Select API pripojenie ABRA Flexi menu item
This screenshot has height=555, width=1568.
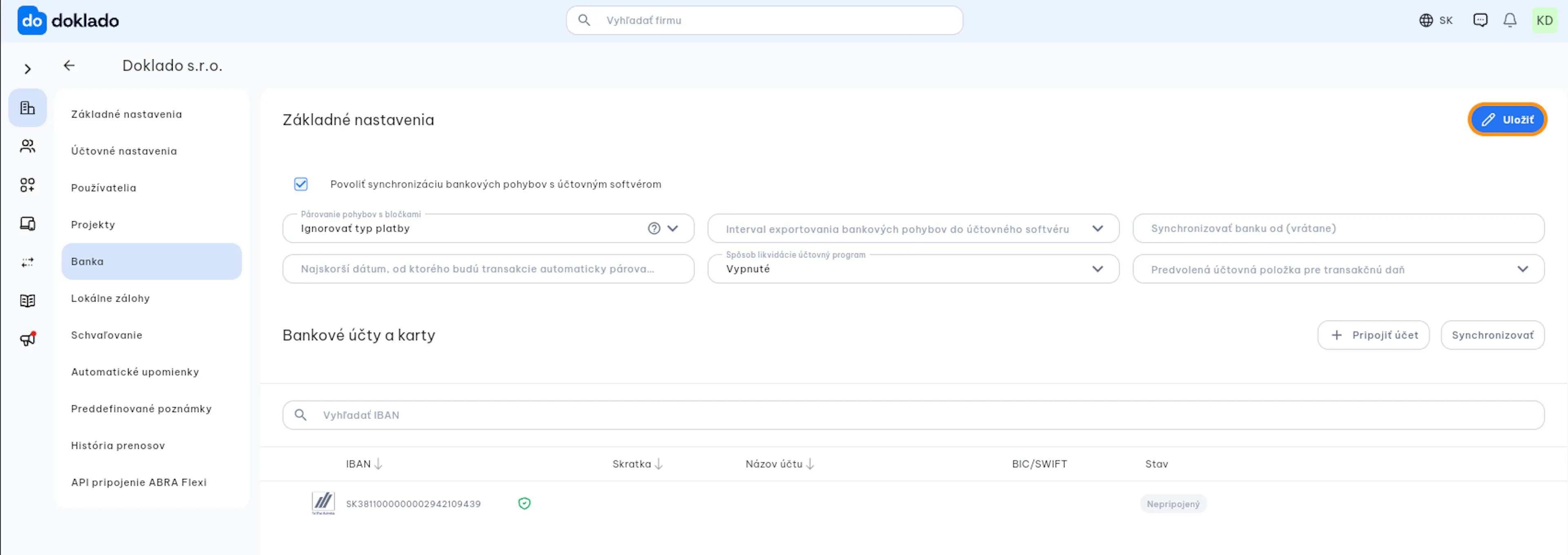[151, 482]
